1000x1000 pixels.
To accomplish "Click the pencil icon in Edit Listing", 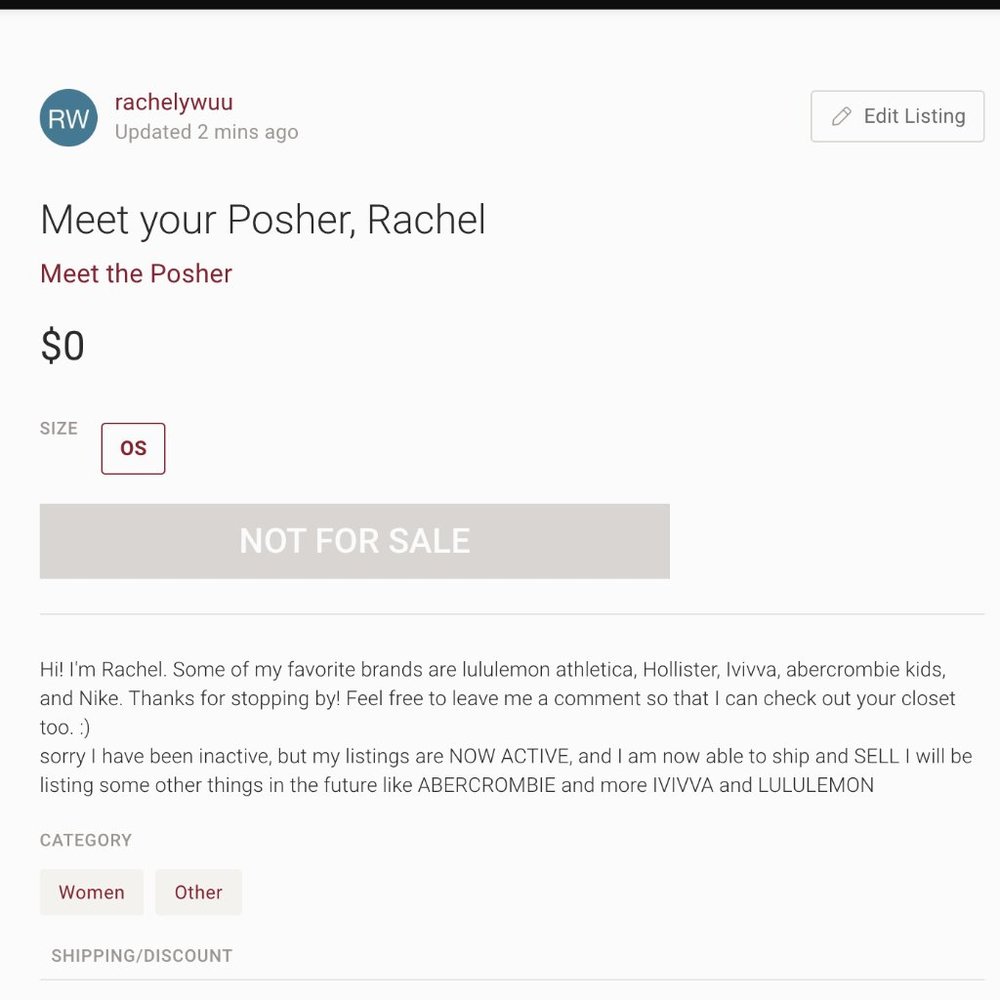I will [842, 117].
